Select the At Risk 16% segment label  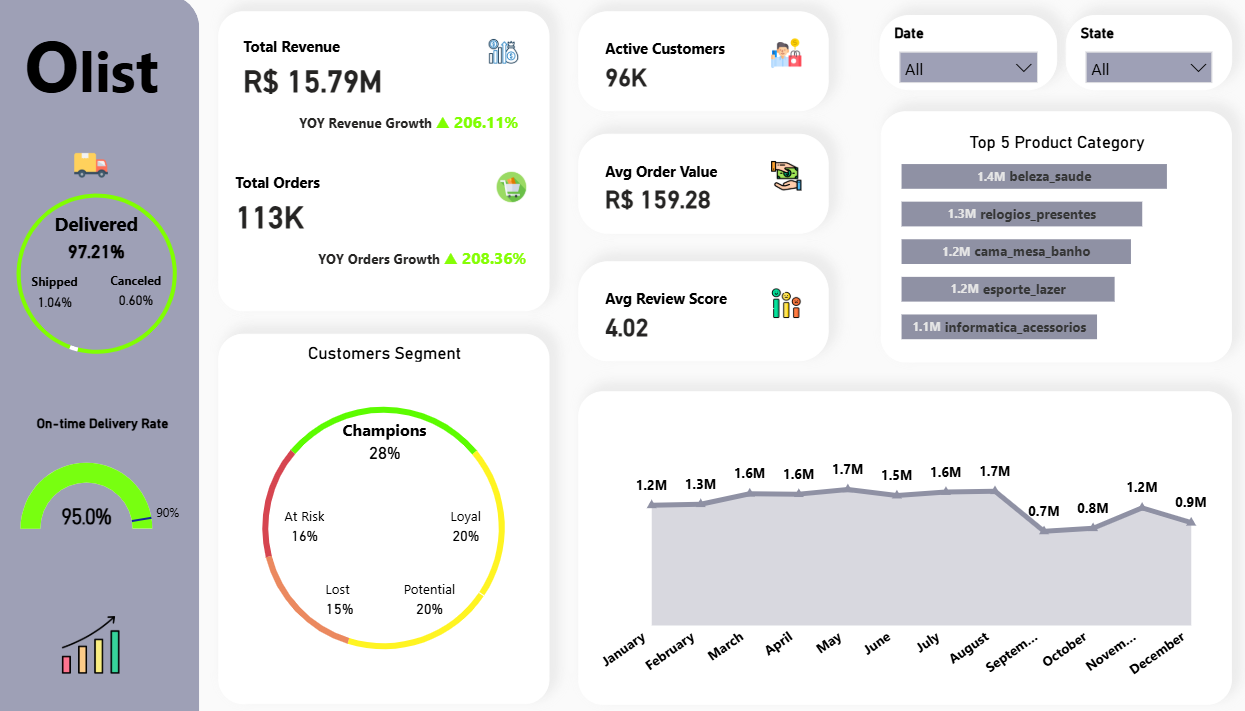[304, 526]
